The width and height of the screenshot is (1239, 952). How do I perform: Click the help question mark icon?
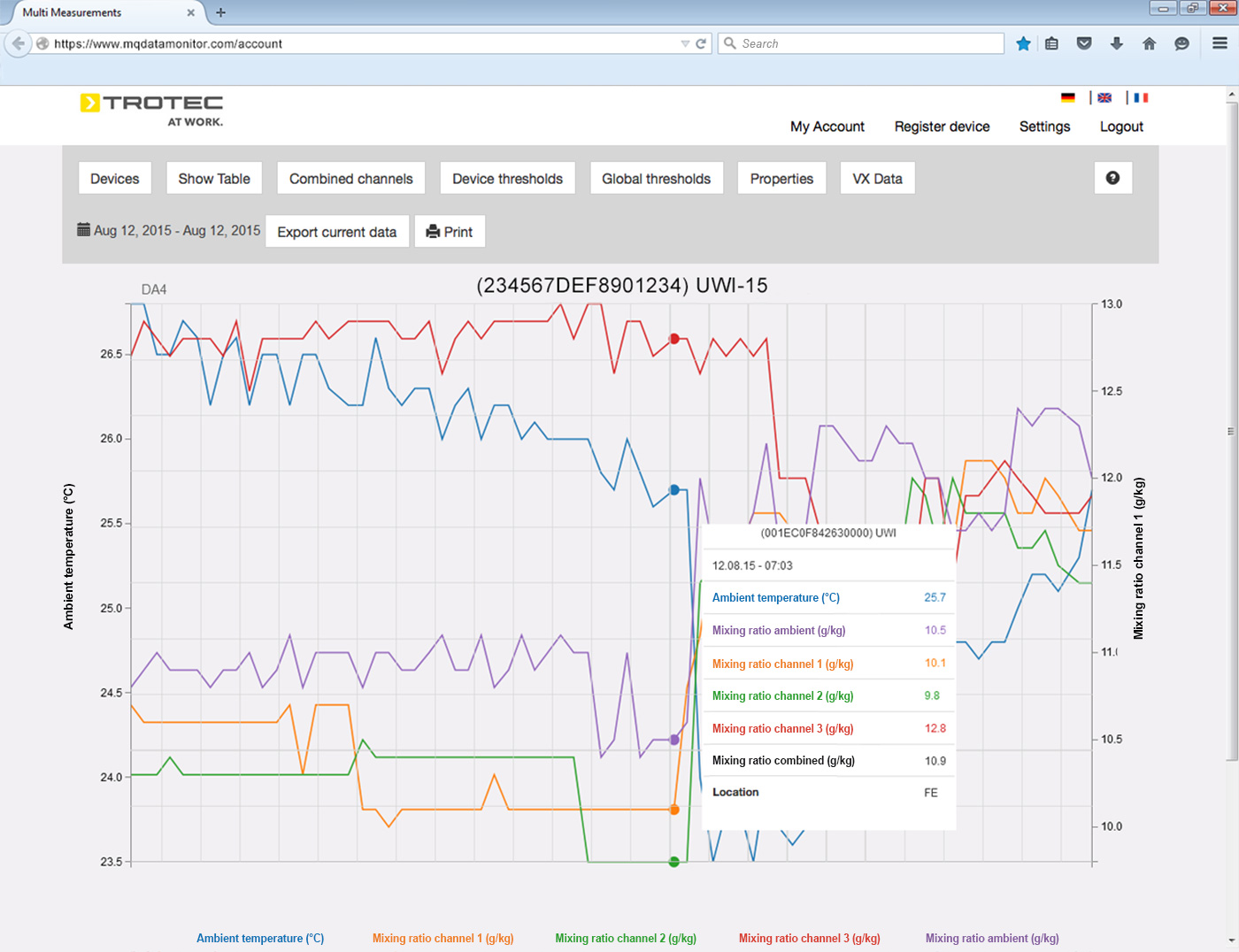pos(1112,178)
